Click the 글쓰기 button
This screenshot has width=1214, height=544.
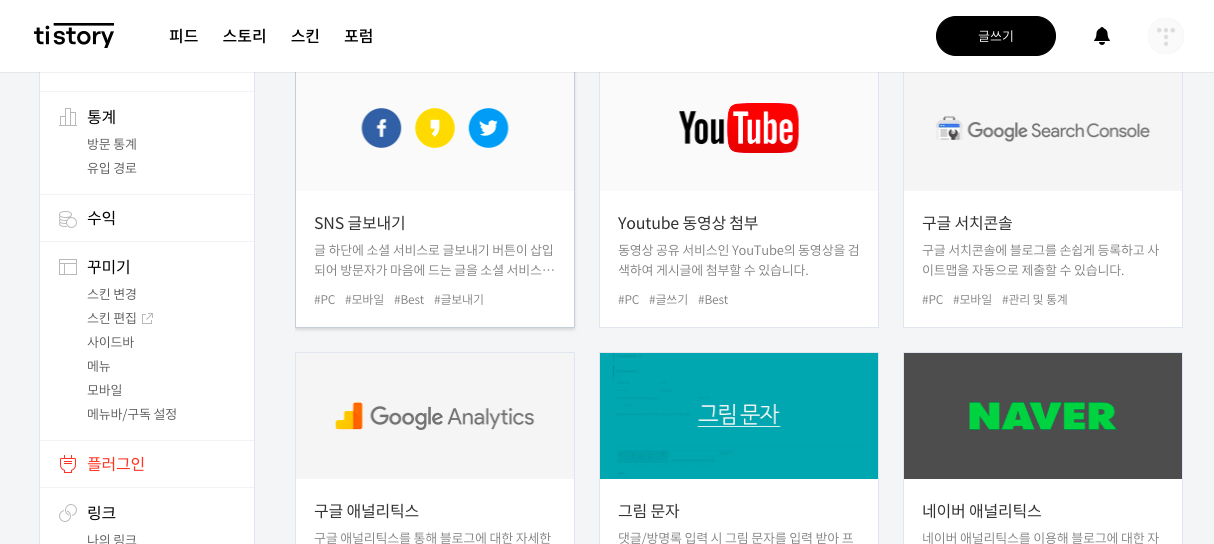coord(996,36)
